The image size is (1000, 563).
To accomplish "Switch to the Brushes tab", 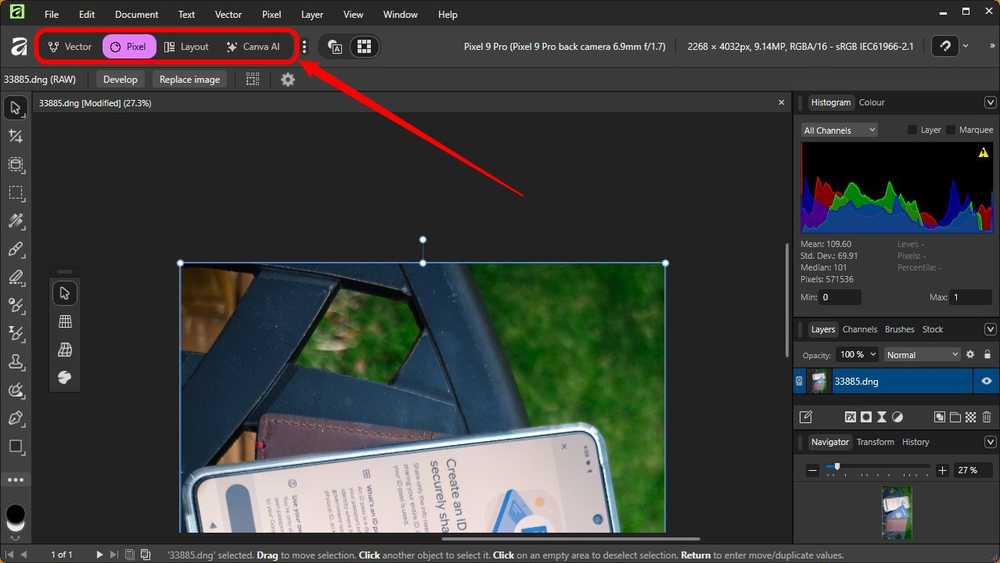I will (899, 329).
